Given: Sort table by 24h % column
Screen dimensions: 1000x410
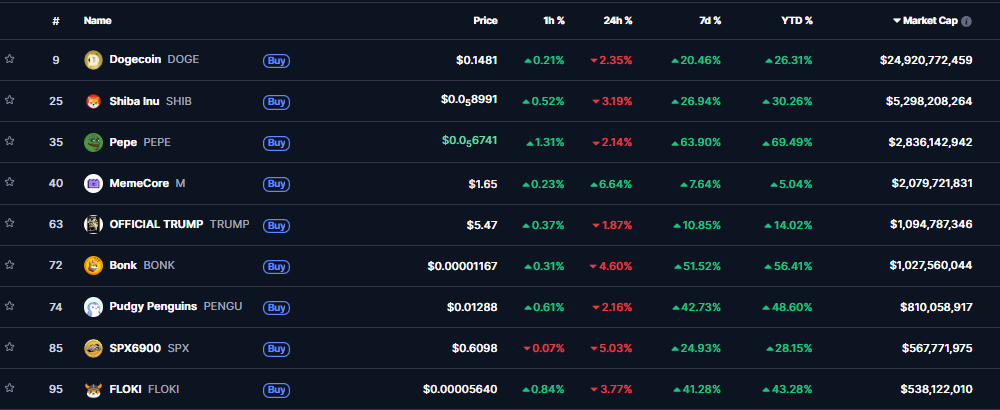Looking at the screenshot, I should pyautogui.click(x=617, y=20).
